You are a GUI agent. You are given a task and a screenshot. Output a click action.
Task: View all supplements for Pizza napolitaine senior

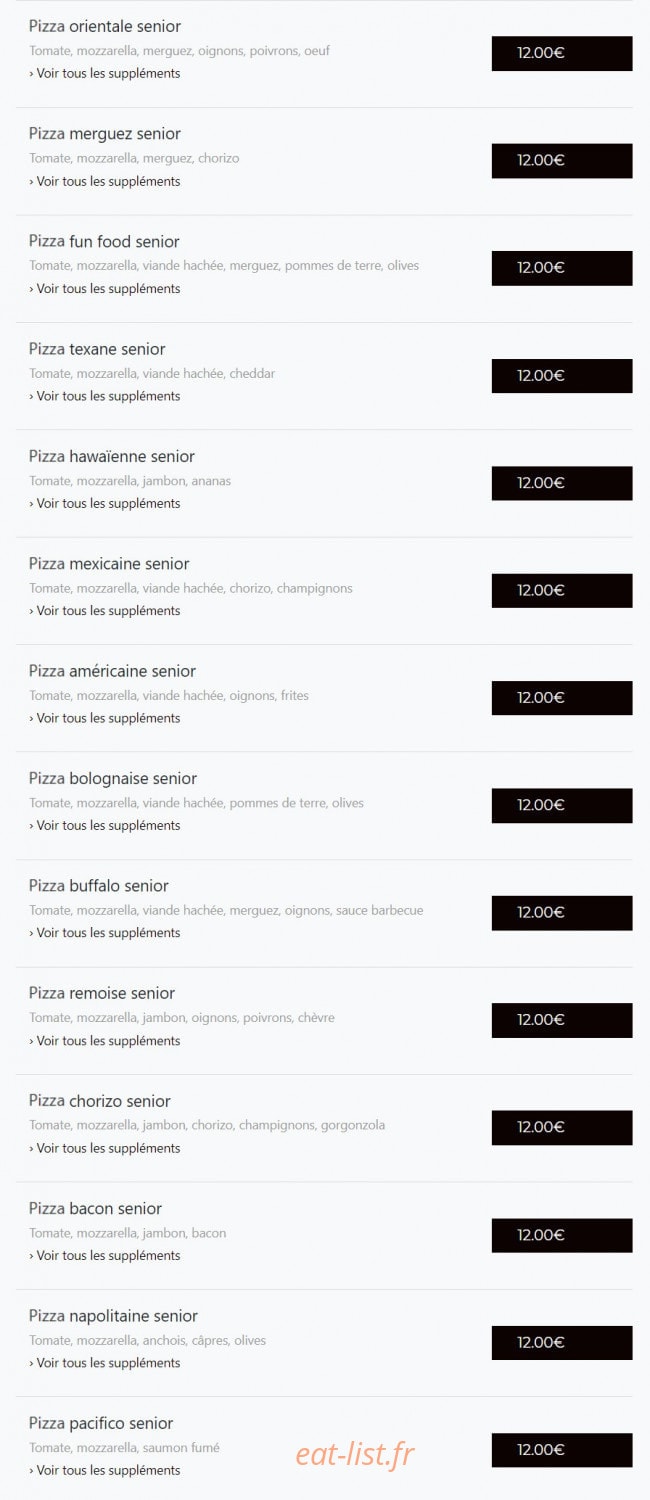click(x=105, y=1363)
